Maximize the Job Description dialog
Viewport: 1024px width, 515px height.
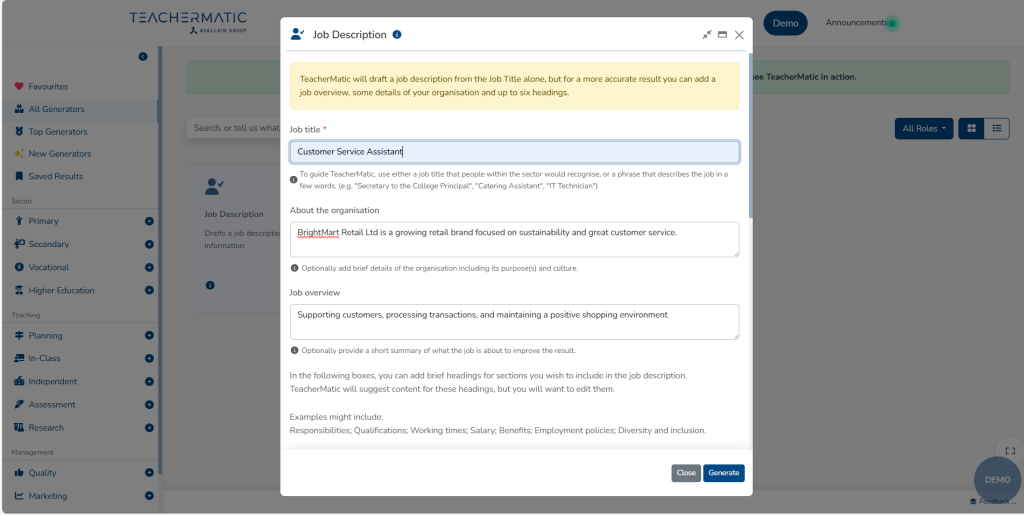(x=722, y=35)
